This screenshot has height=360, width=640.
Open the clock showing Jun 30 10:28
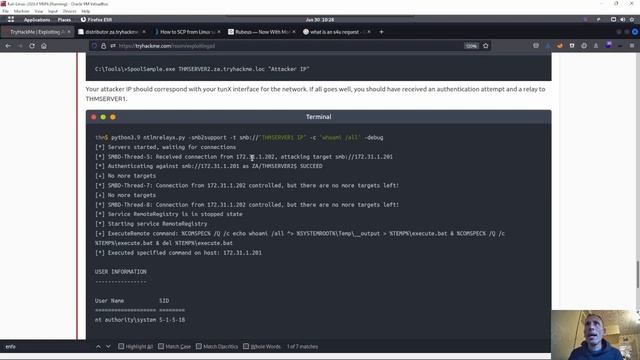click(x=320, y=20)
